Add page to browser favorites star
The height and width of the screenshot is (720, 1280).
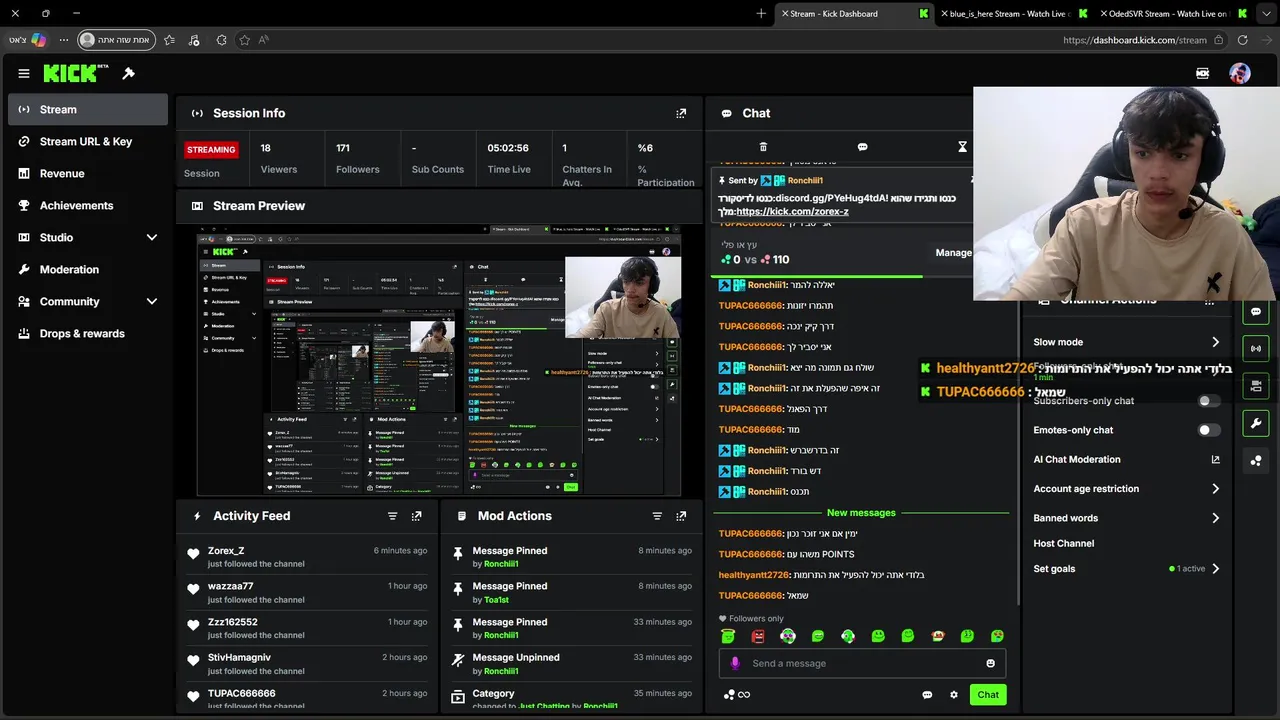click(245, 40)
